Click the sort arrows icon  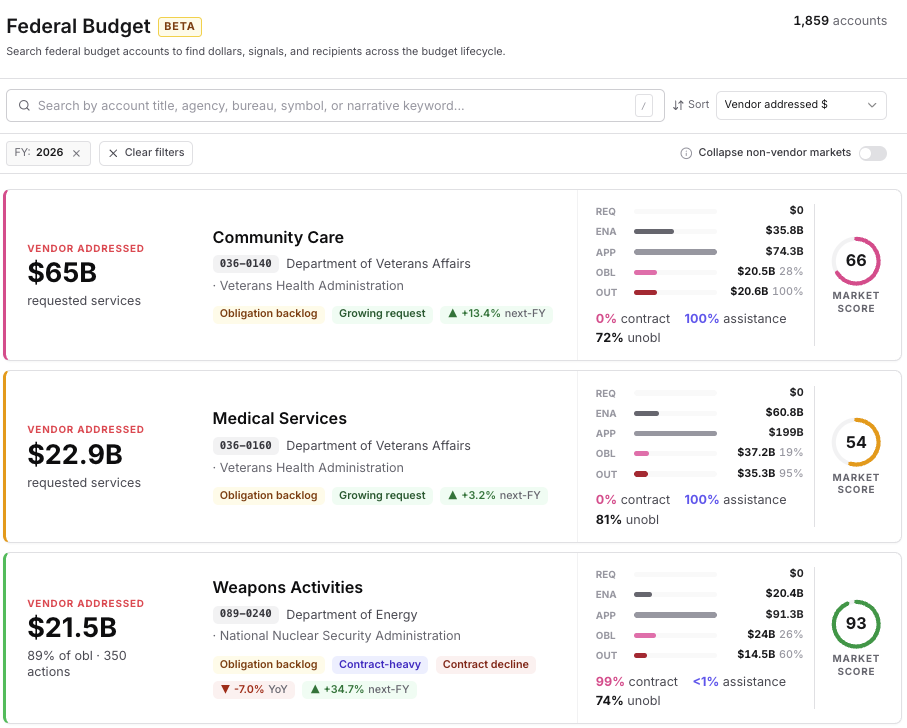click(x=678, y=105)
